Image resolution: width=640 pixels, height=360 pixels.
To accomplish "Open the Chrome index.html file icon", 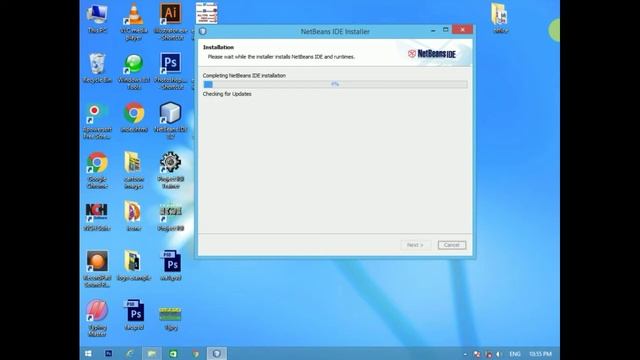I will coord(134,118).
